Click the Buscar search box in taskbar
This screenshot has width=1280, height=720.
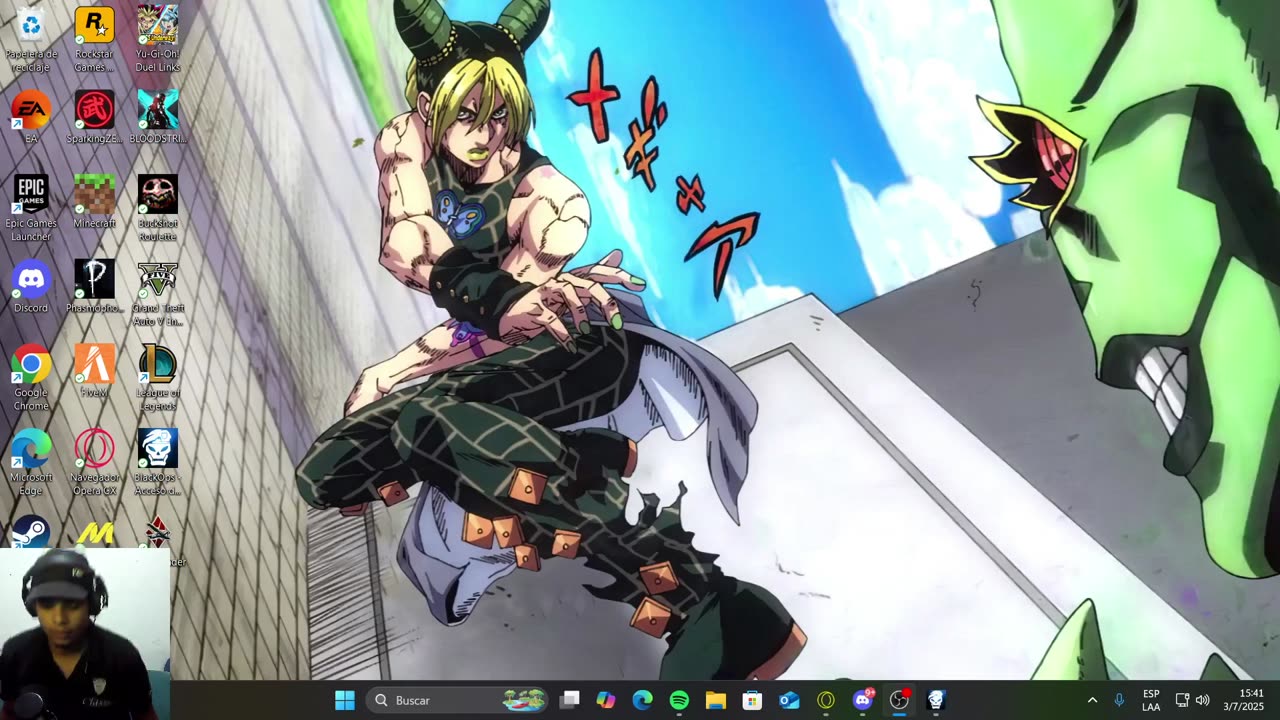click(x=457, y=700)
